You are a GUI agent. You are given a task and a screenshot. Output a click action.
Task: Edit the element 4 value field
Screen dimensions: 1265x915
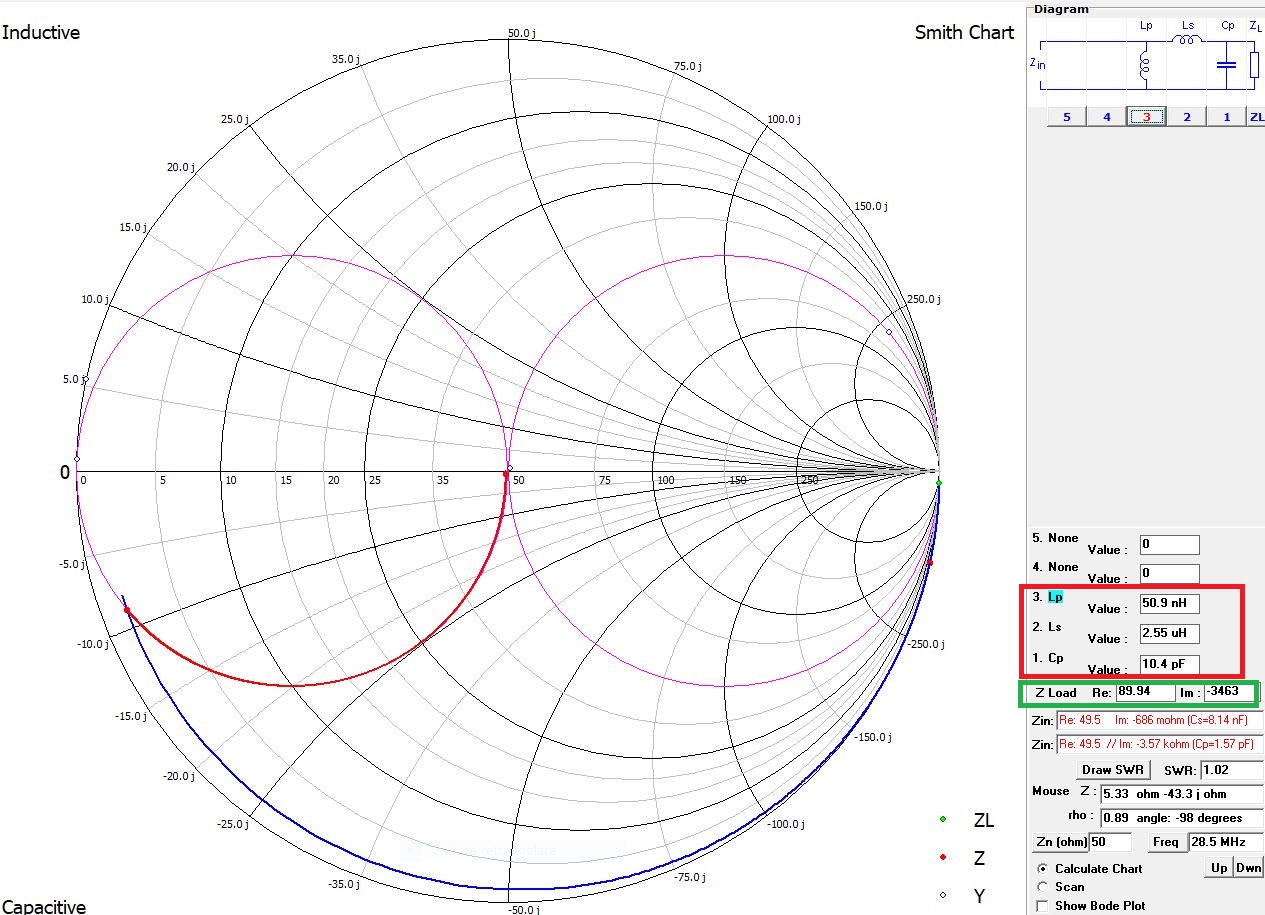click(x=1169, y=574)
